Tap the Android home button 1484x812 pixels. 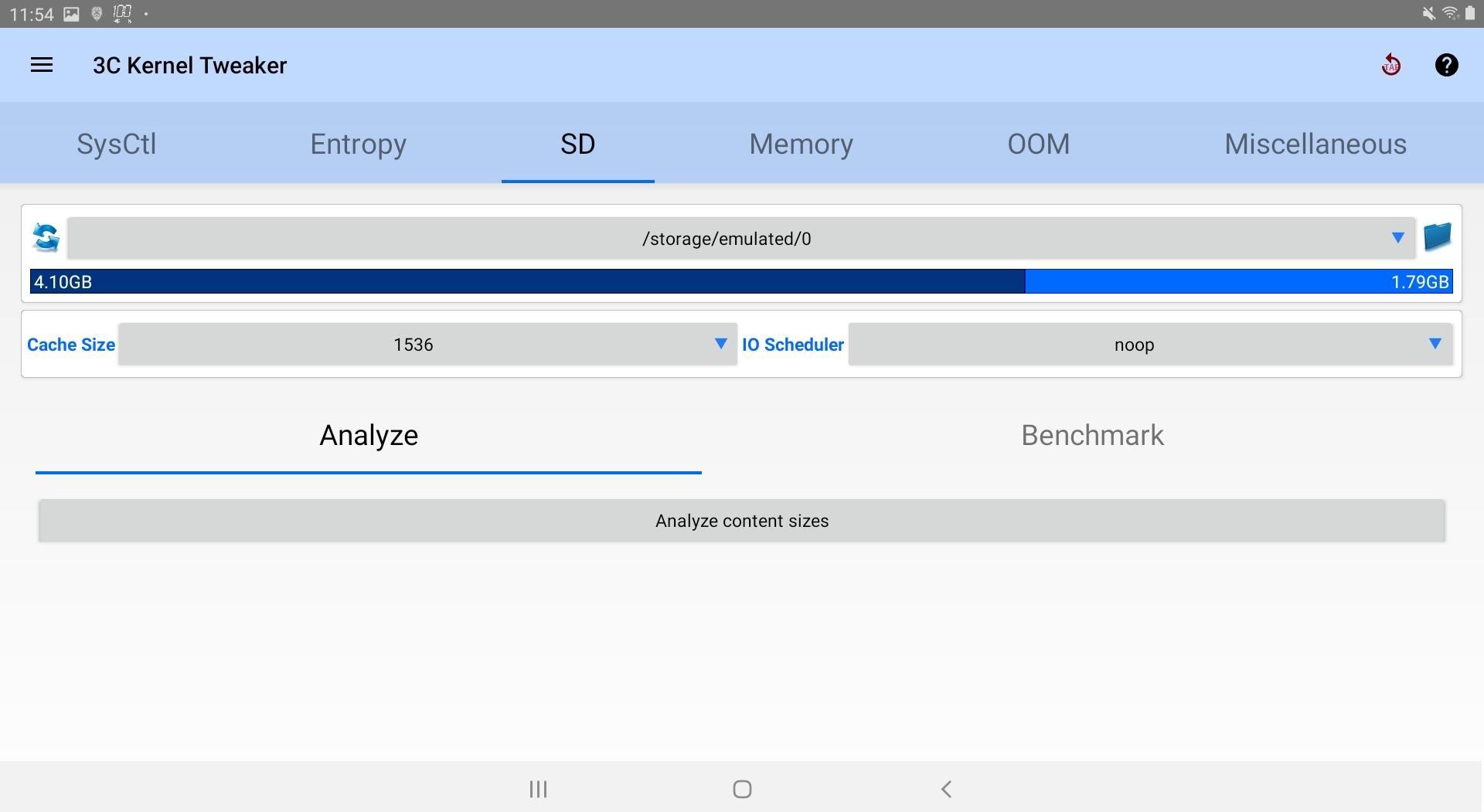(x=742, y=789)
